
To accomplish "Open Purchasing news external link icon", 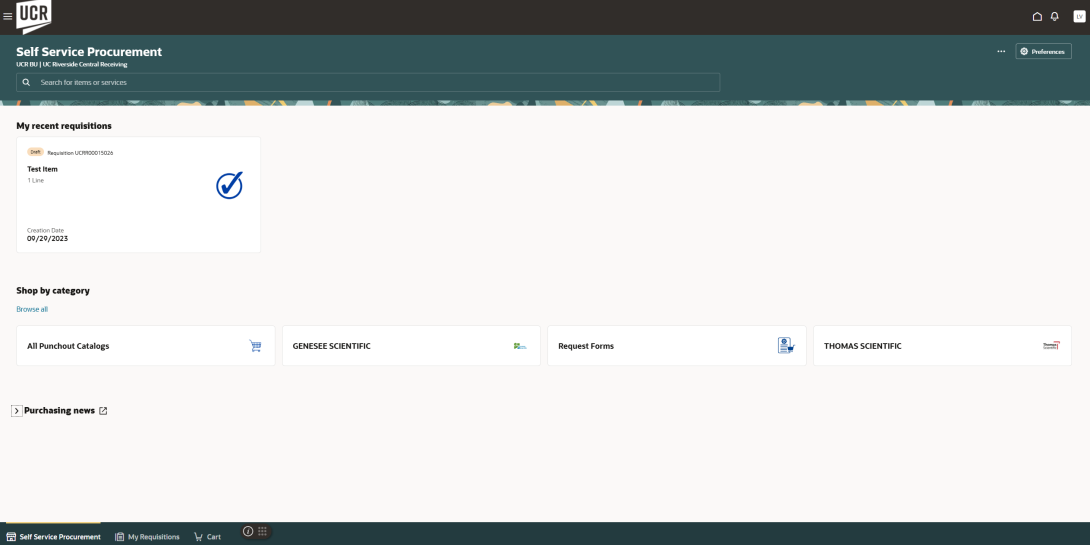I will pos(103,411).
